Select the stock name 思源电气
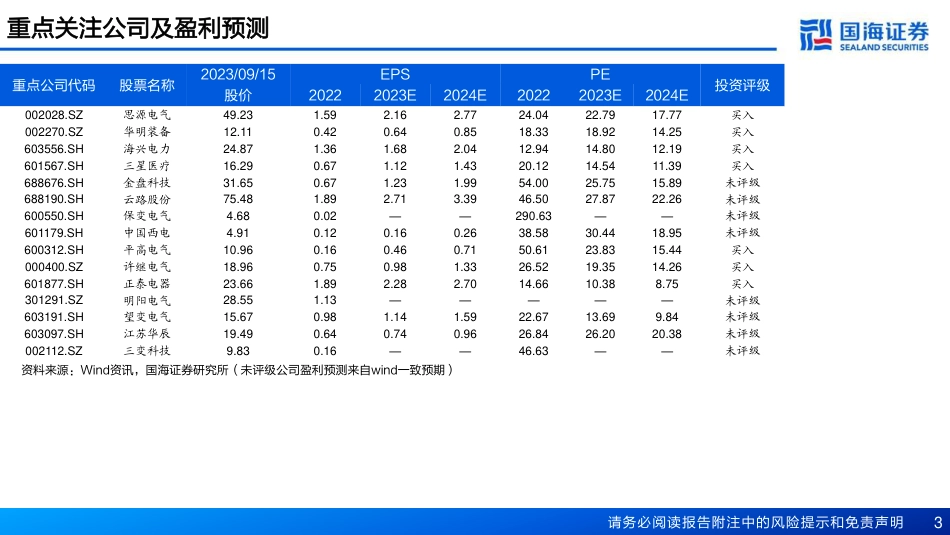This screenshot has width=950, height=535. tap(147, 115)
